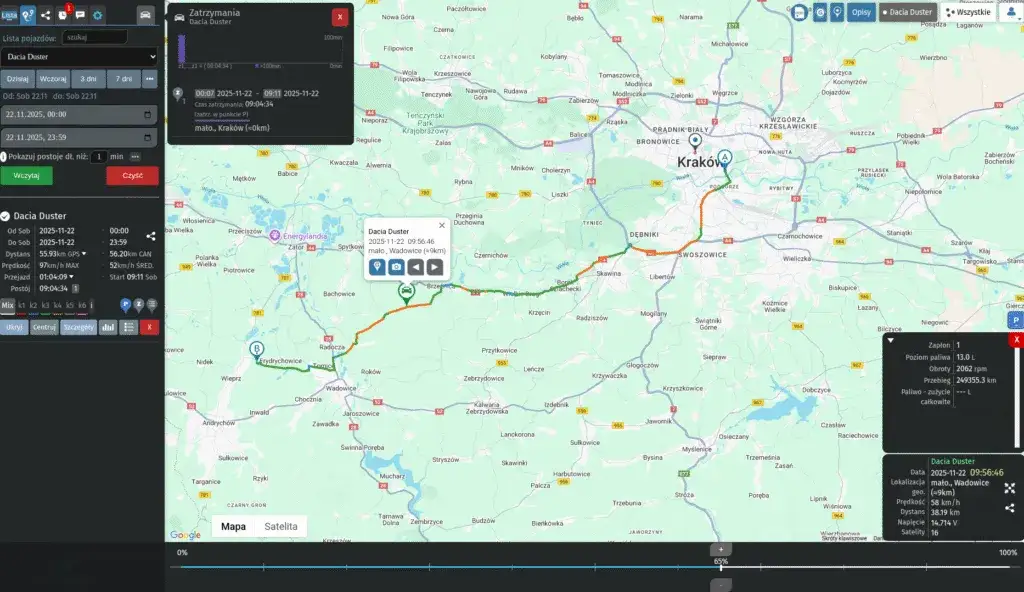1024x592 pixels.
Task: Click the car icon in sidebar header
Action: click(146, 14)
